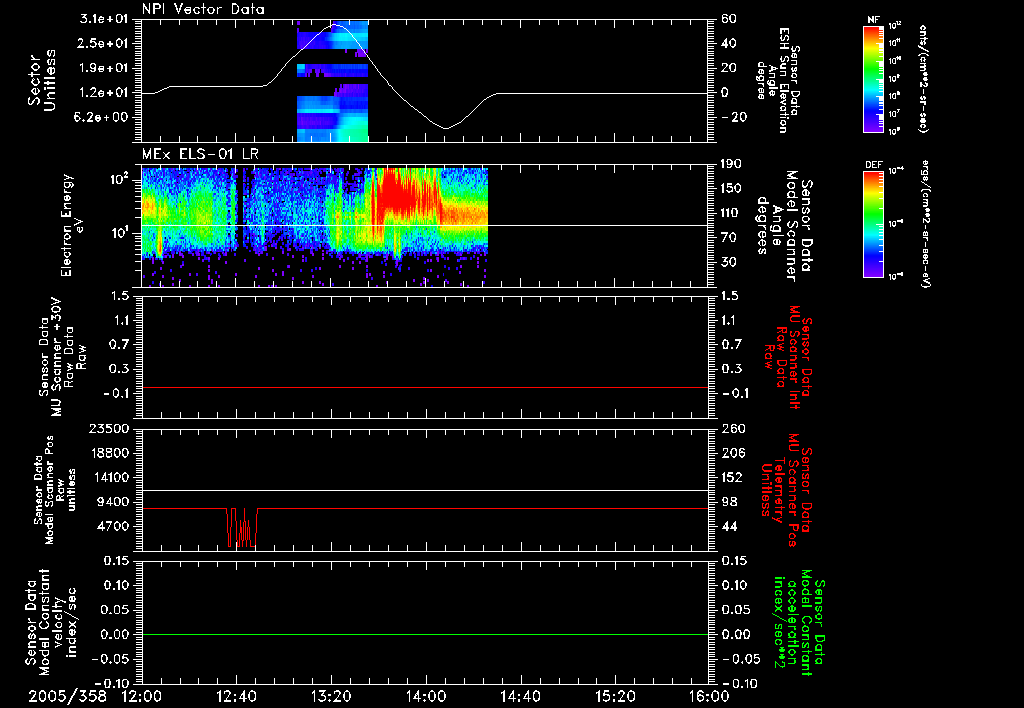Click the 60 degree sun elevation tick

(x=728, y=19)
